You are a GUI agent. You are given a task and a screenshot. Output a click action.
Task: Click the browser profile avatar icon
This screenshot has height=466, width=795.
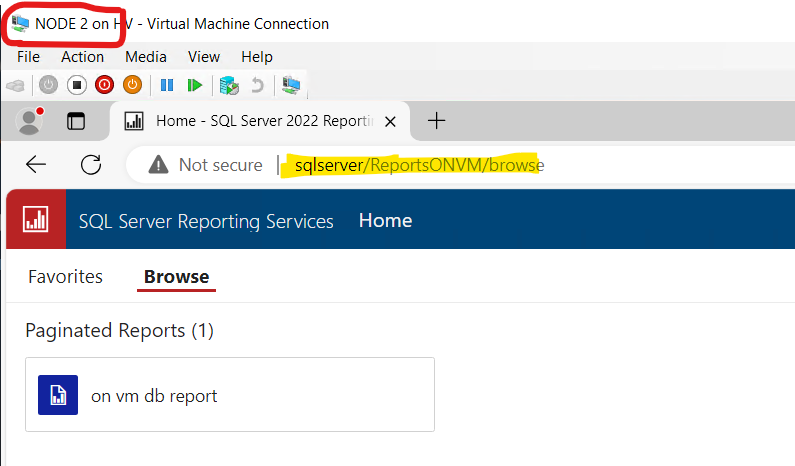click(29, 121)
